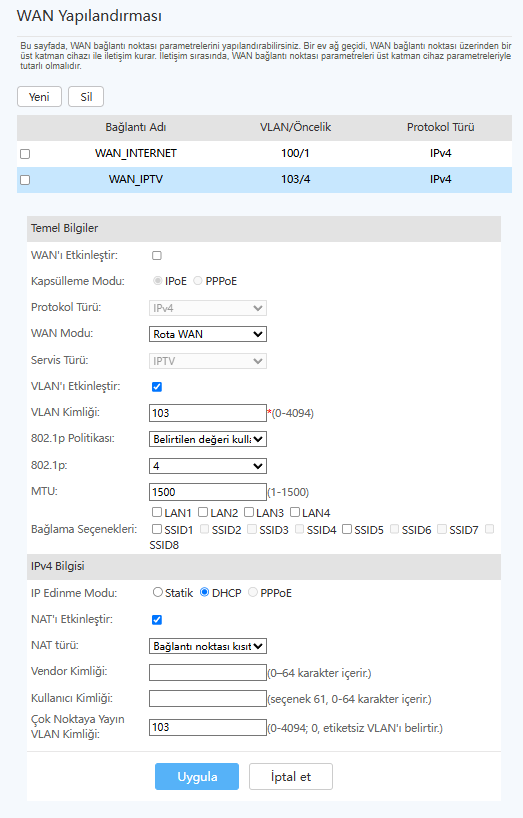The image size is (523, 818).
Task: Apply settings with the Uygula button
Action: pyautogui.click(x=197, y=776)
